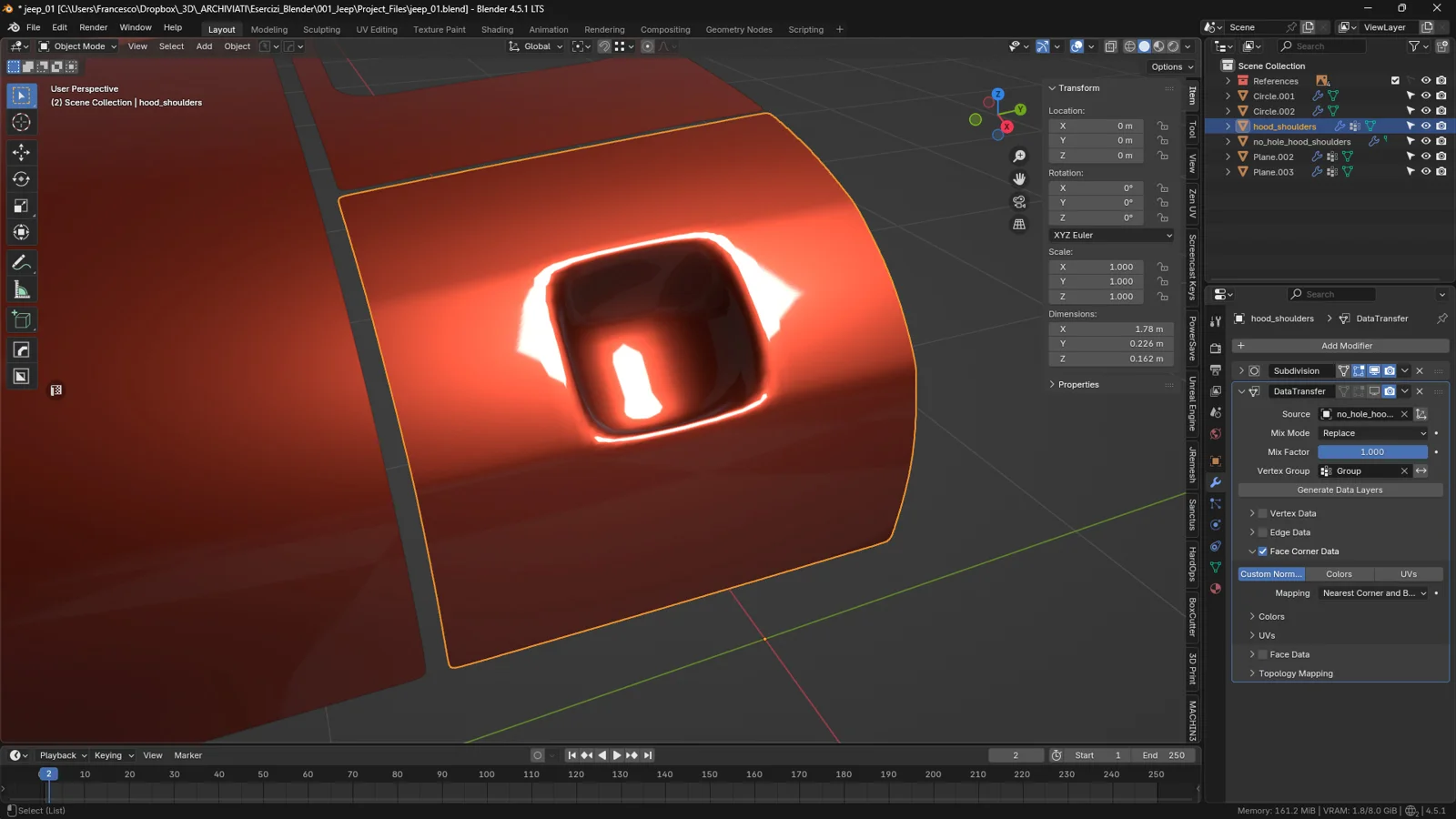Open Mapping Nearest Corner dropdown
Viewport: 1456px width, 819px height.
click(x=1374, y=593)
